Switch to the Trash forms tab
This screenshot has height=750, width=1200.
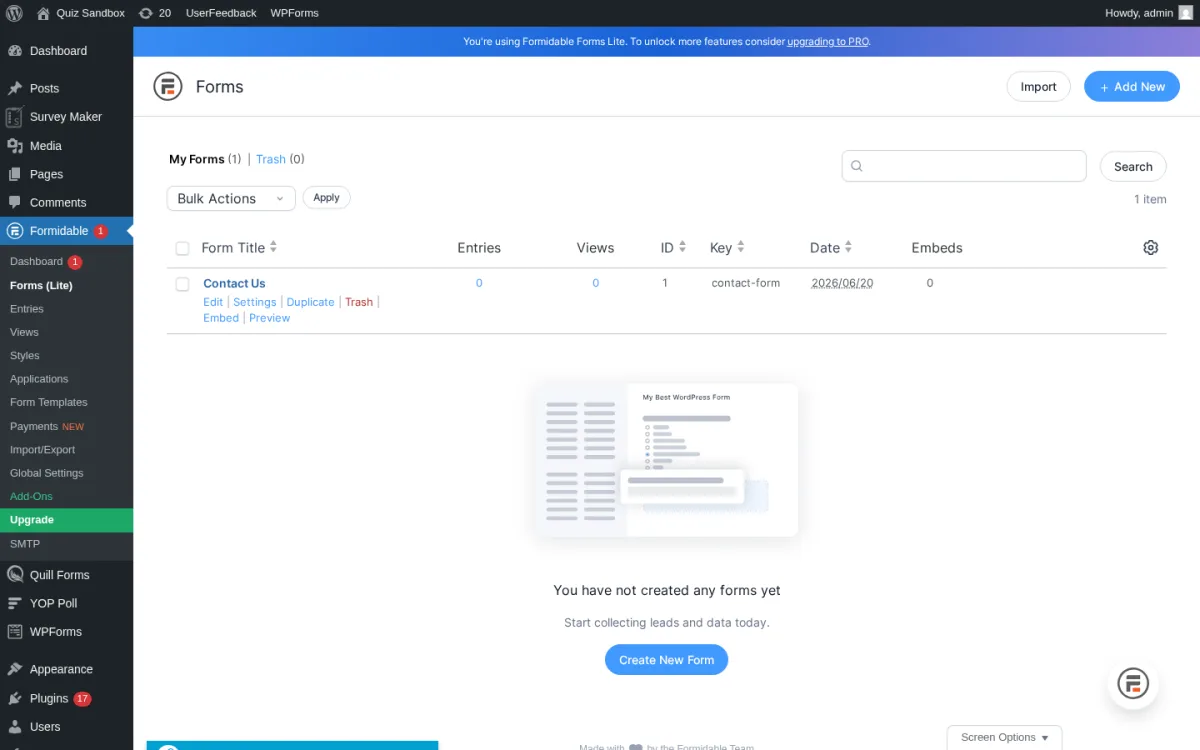click(x=271, y=159)
